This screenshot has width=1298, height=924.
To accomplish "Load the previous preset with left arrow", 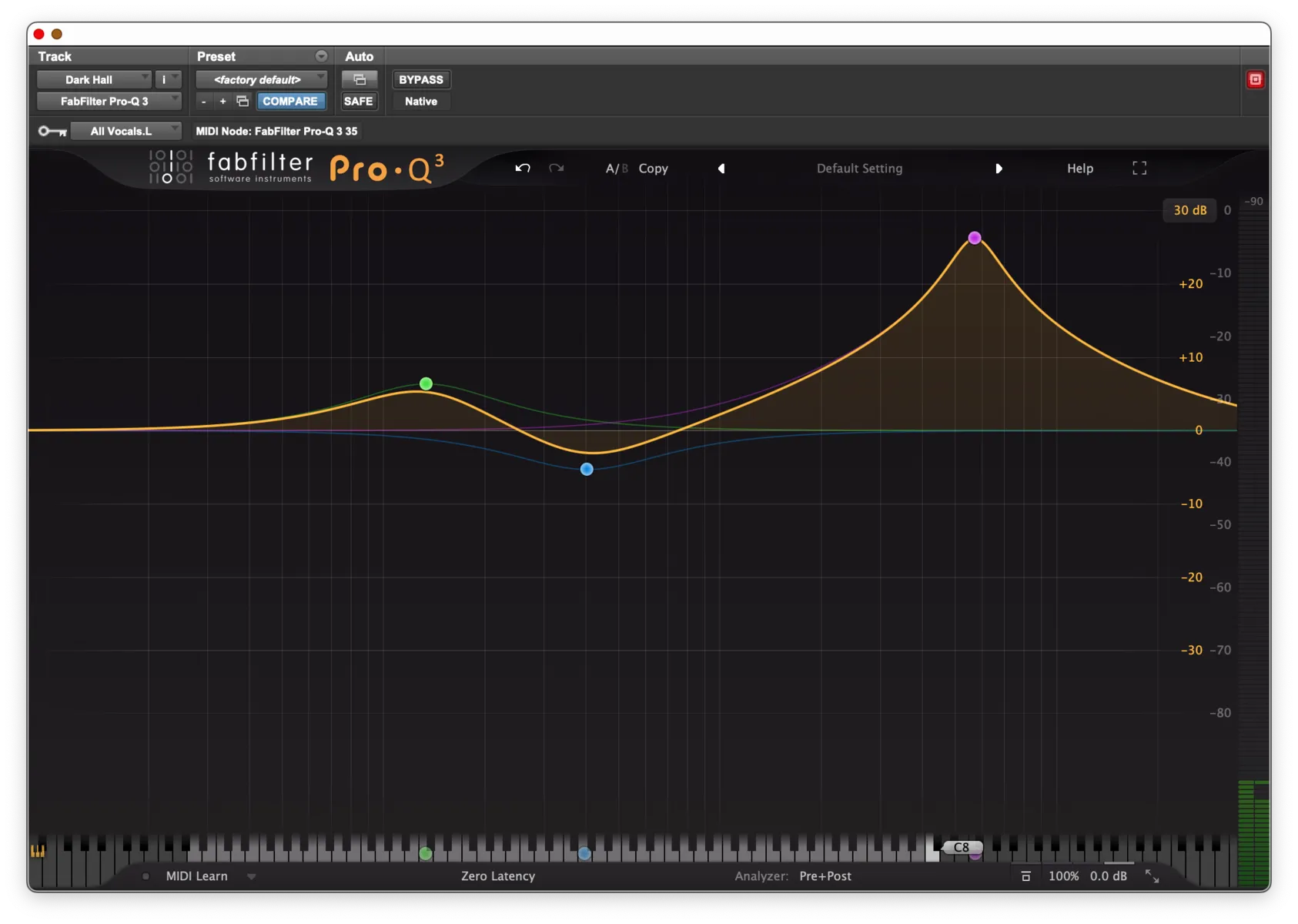I will point(721,168).
